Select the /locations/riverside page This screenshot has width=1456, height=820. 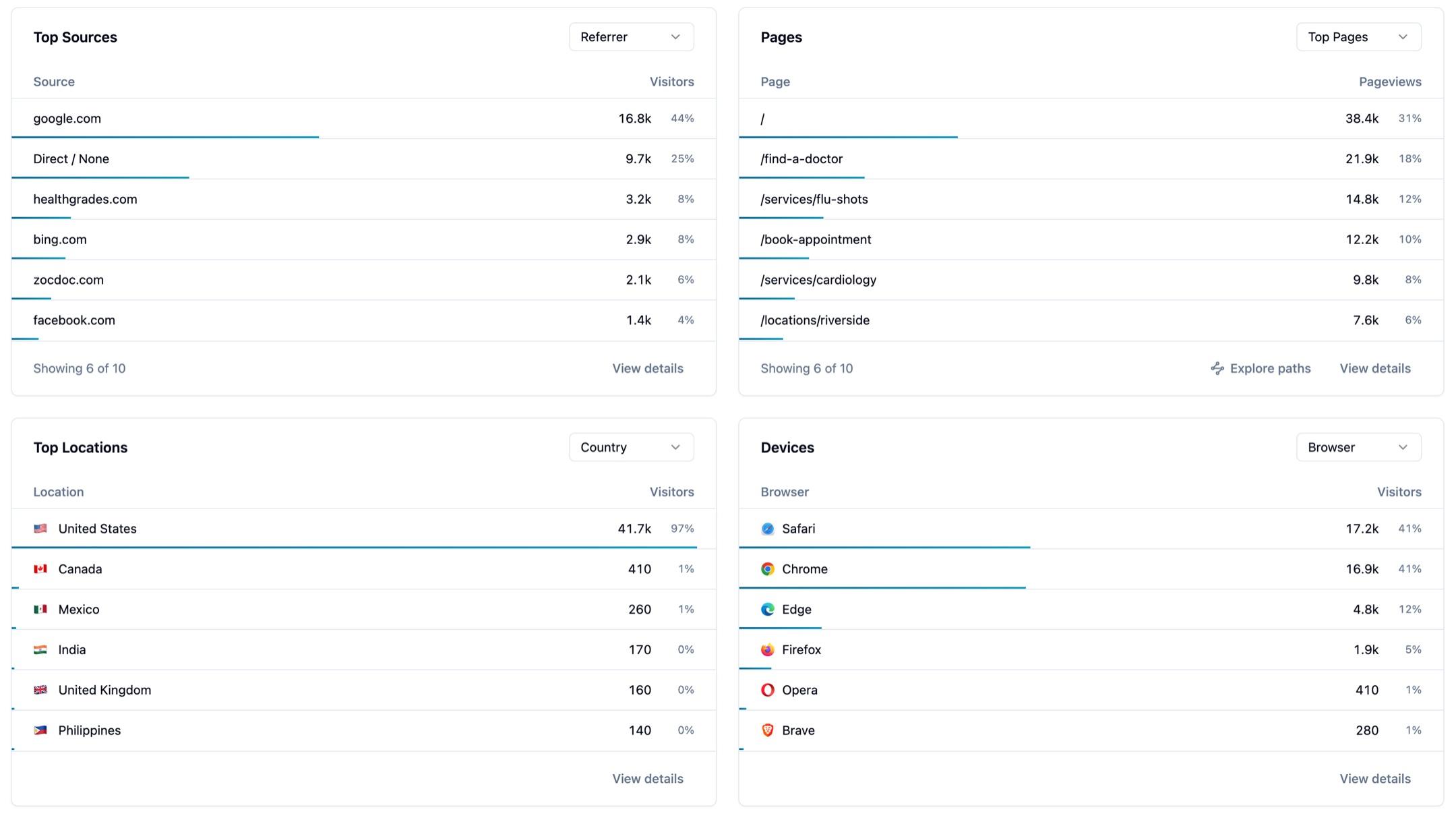[x=1091, y=320]
